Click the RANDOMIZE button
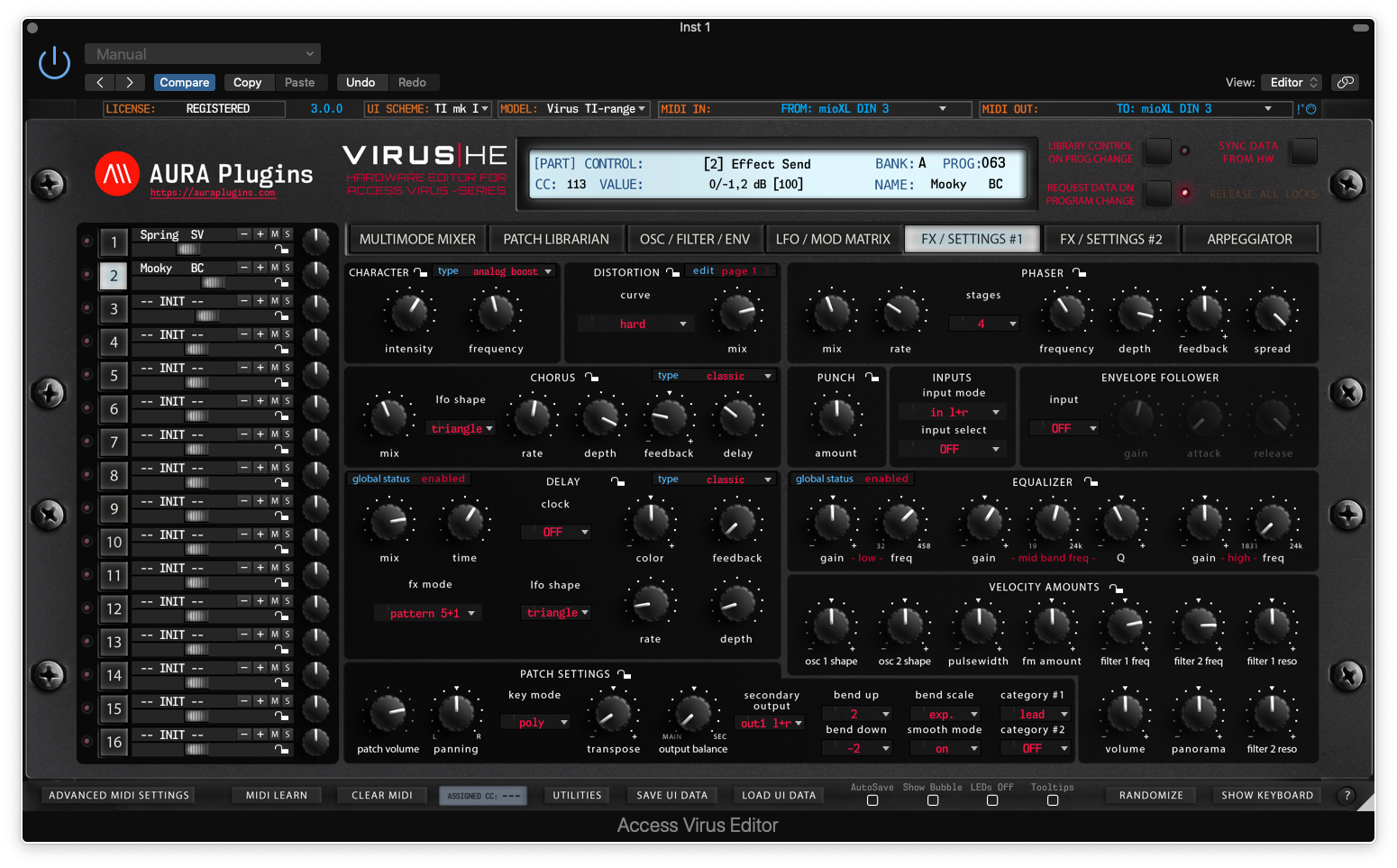 click(x=1151, y=795)
